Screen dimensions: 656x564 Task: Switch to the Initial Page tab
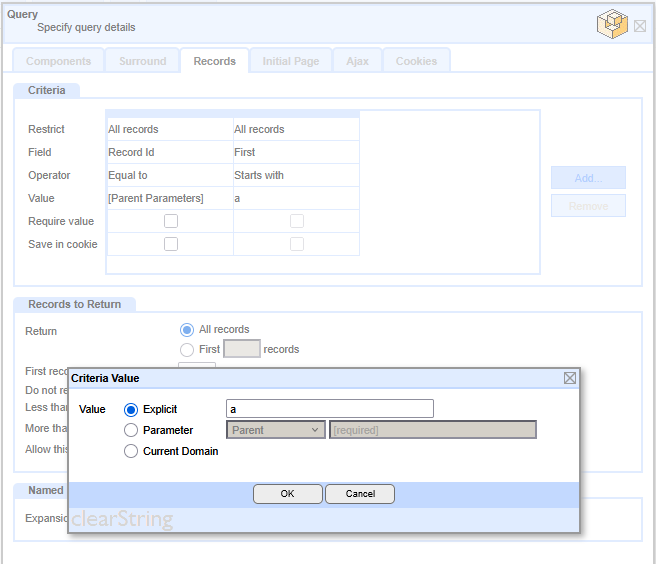(x=291, y=61)
